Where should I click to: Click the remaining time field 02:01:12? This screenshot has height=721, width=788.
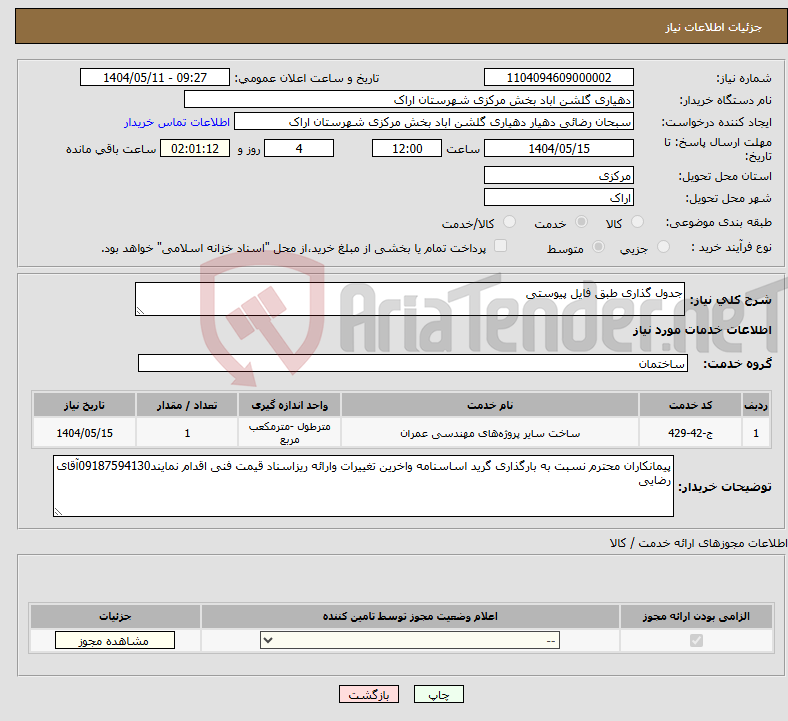tap(195, 148)
